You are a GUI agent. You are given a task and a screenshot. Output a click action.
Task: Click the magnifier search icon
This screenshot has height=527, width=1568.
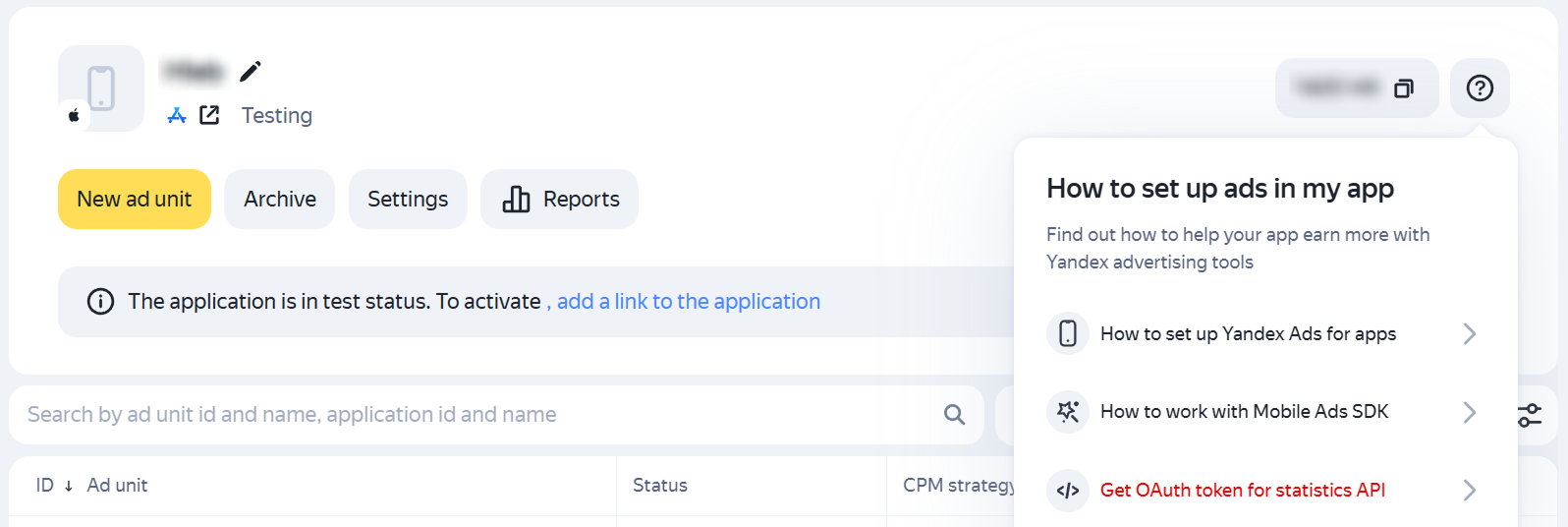pos(954,415)
